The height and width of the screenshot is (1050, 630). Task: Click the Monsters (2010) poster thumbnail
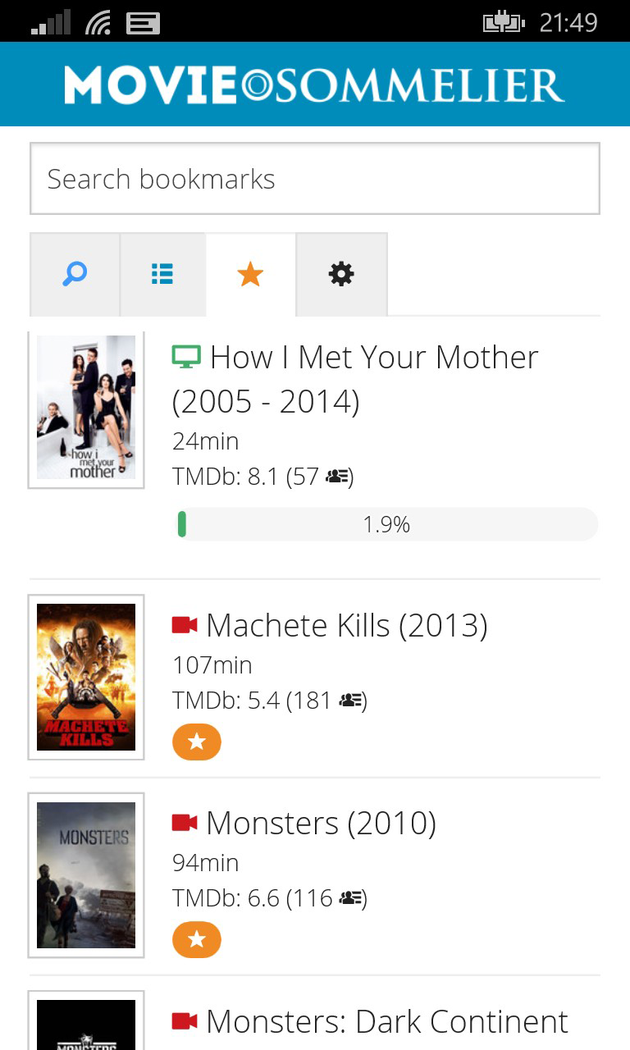click(x=86, y=875)
